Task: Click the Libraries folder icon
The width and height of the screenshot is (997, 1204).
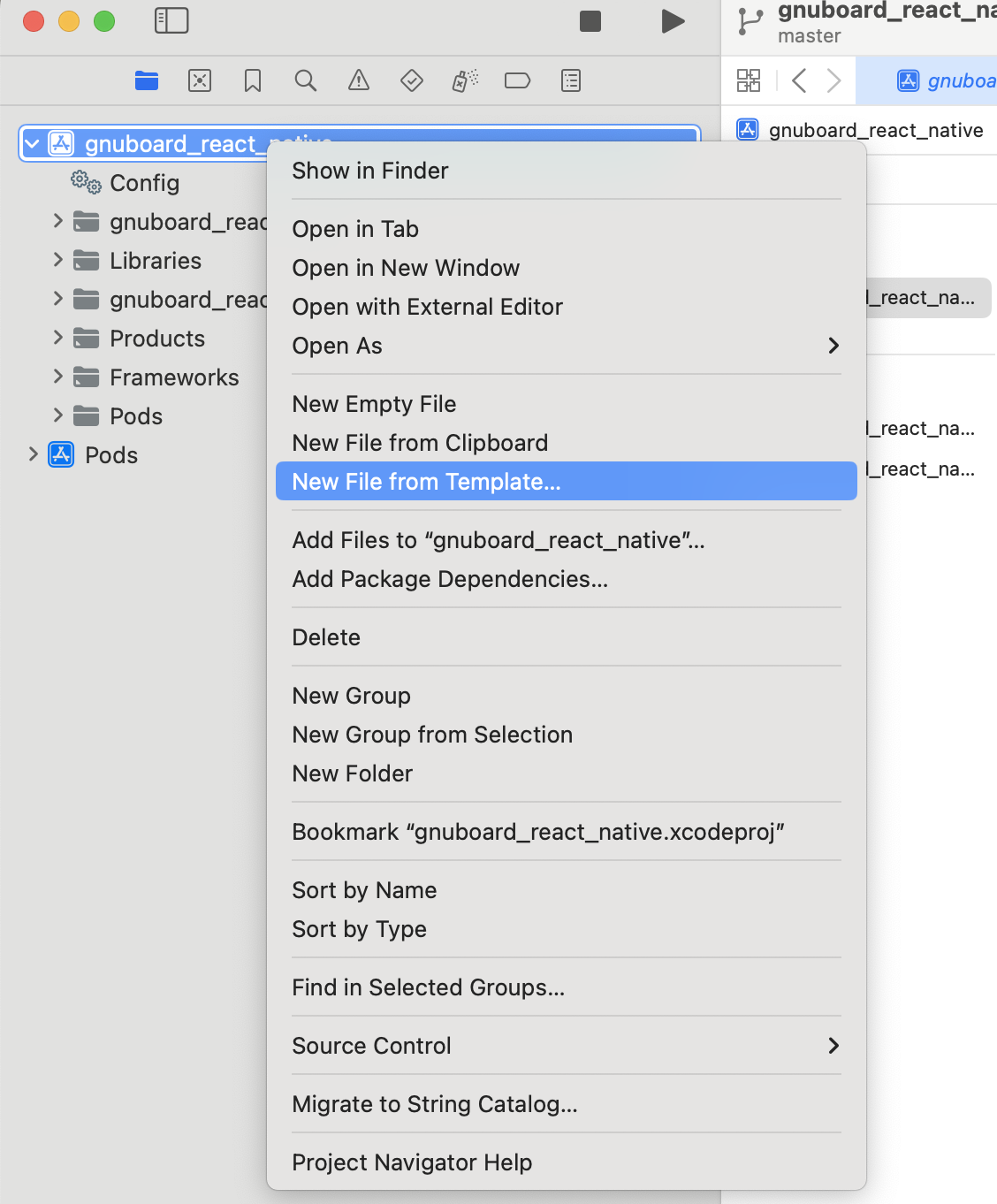Action: [x=86, y=260]
